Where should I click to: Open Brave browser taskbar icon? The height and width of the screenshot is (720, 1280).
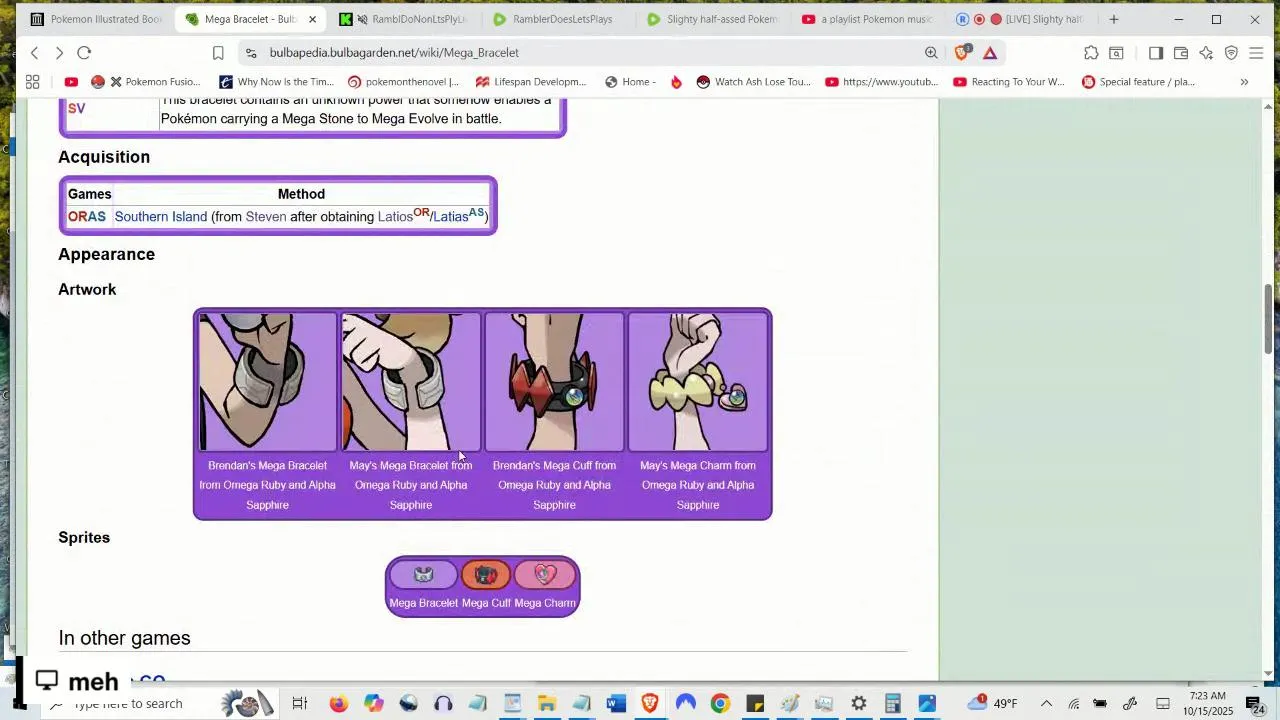click(x=650, y=704)
